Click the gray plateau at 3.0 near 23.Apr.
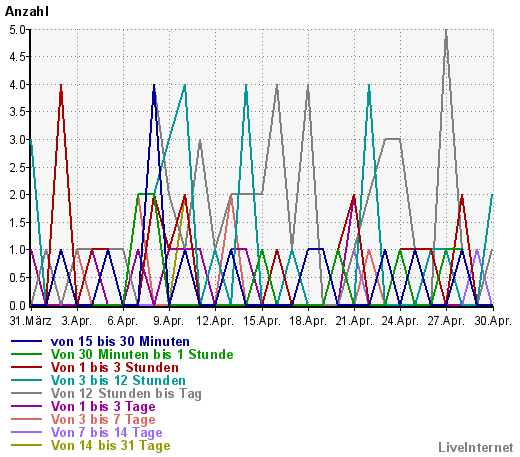This screenshot has height=457, width=520. point(392,139)
